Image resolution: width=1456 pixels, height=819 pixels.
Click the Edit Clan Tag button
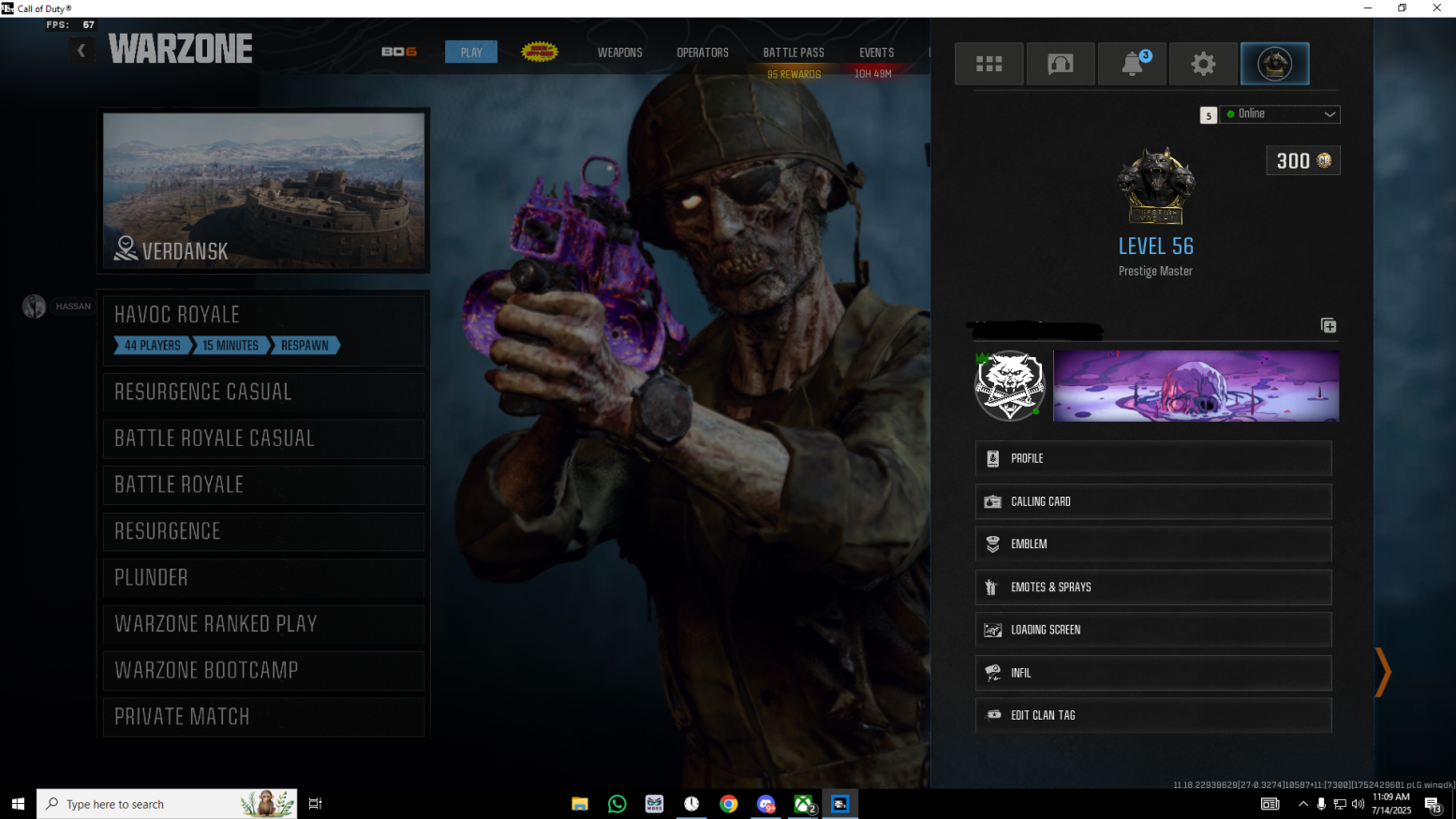click(x=1152, y=715)
